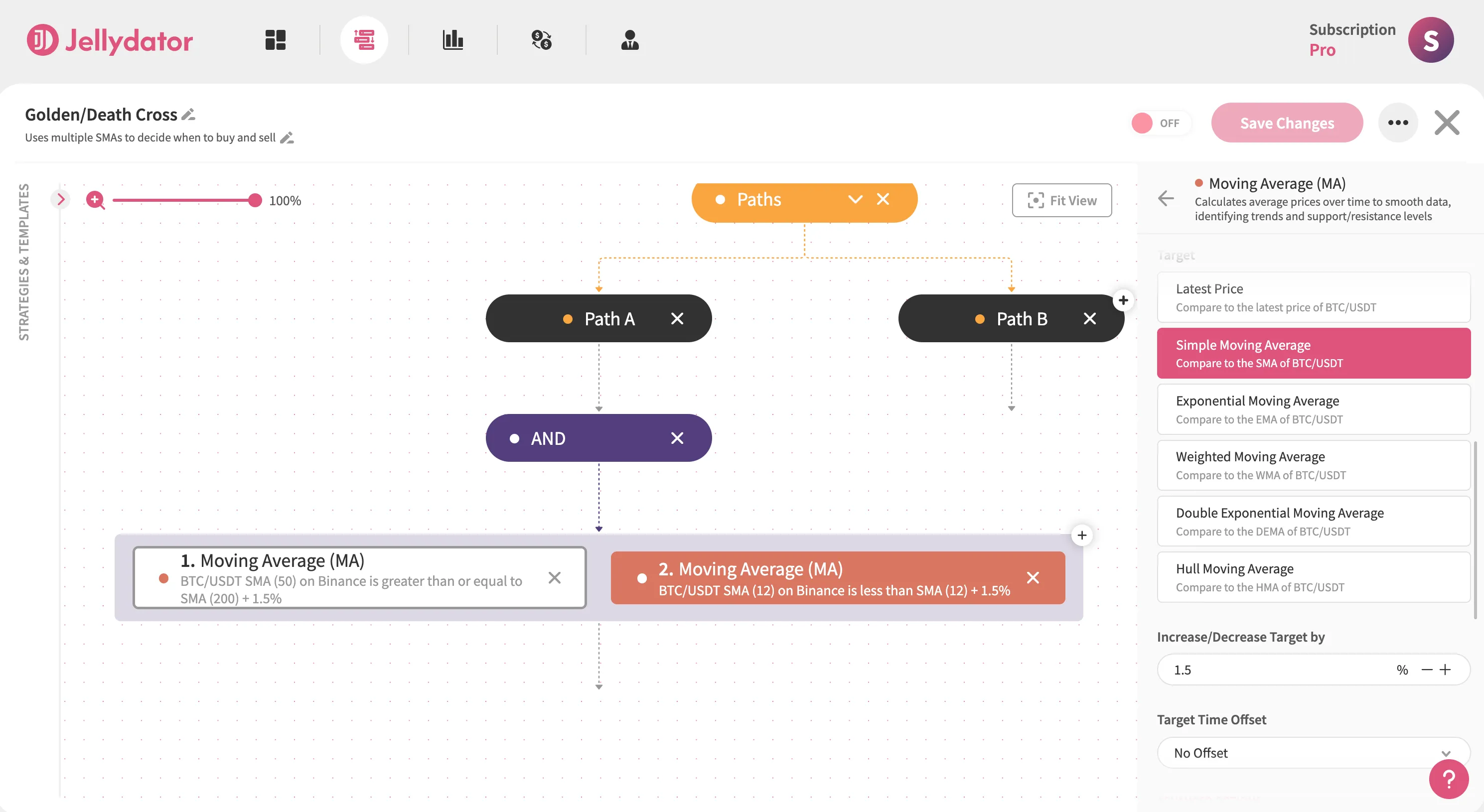Screen dimensions: 1484x812
Task: Expand the Strategies & Templates sidebar
Action: point(60,199)
